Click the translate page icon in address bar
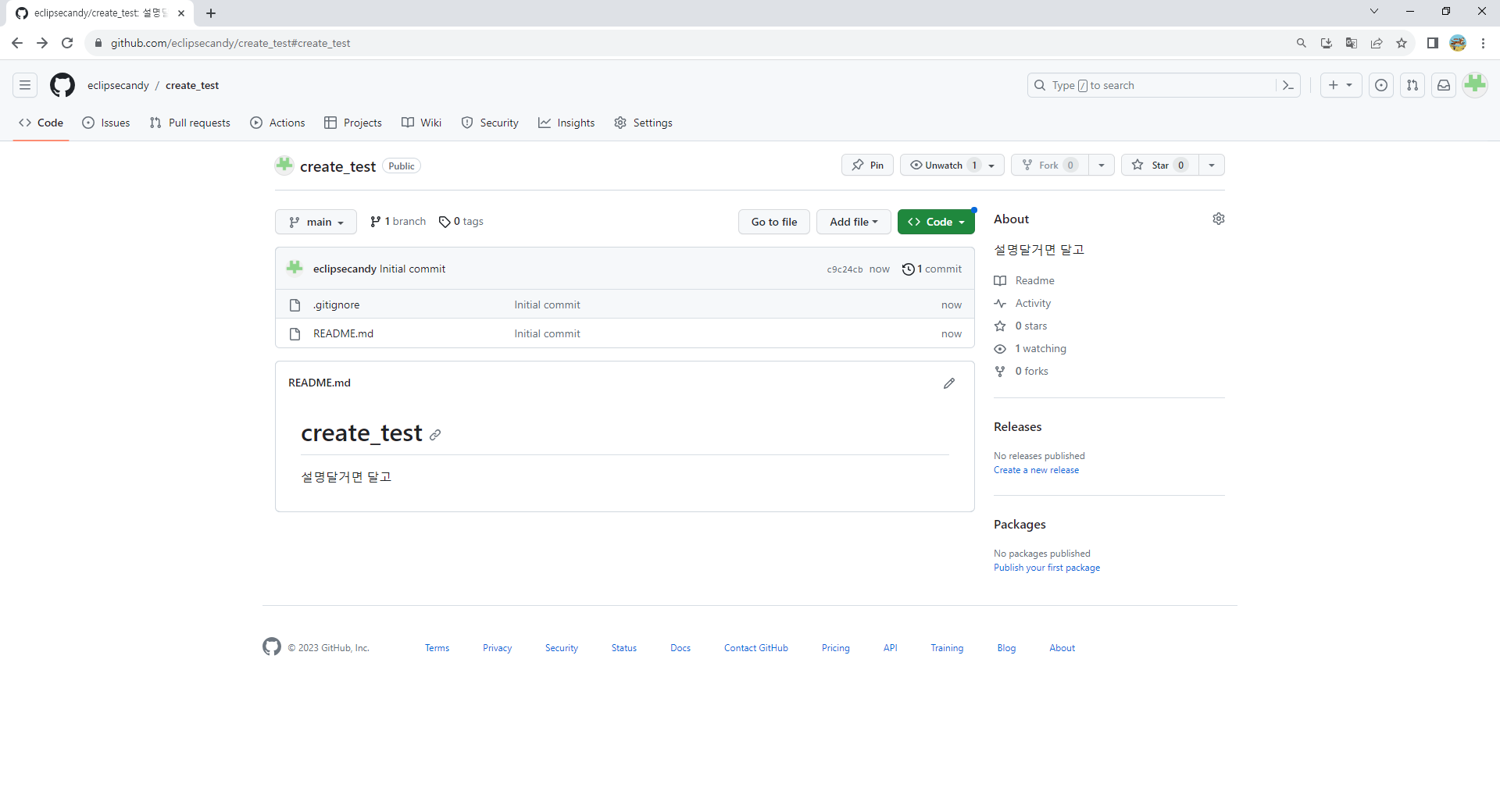 pyautogui.click(x=1352, y=43)
